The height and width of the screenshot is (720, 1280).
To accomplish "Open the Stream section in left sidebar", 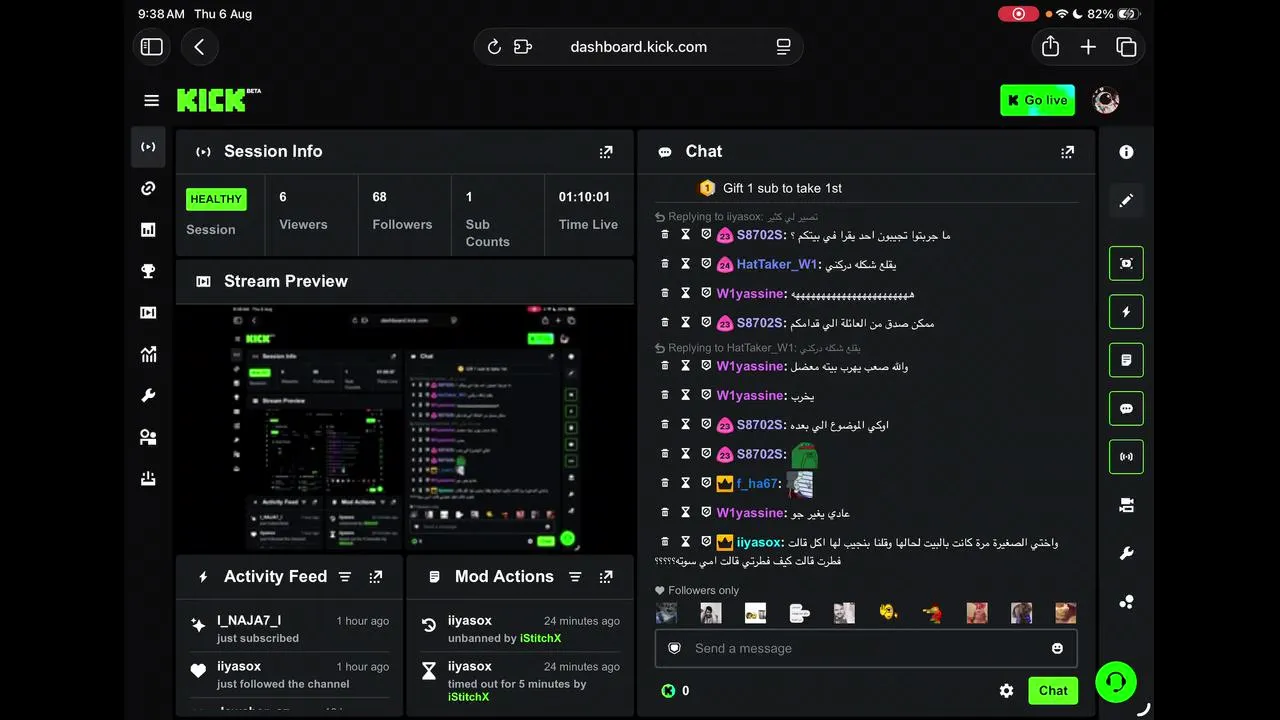I will (148, 147).
